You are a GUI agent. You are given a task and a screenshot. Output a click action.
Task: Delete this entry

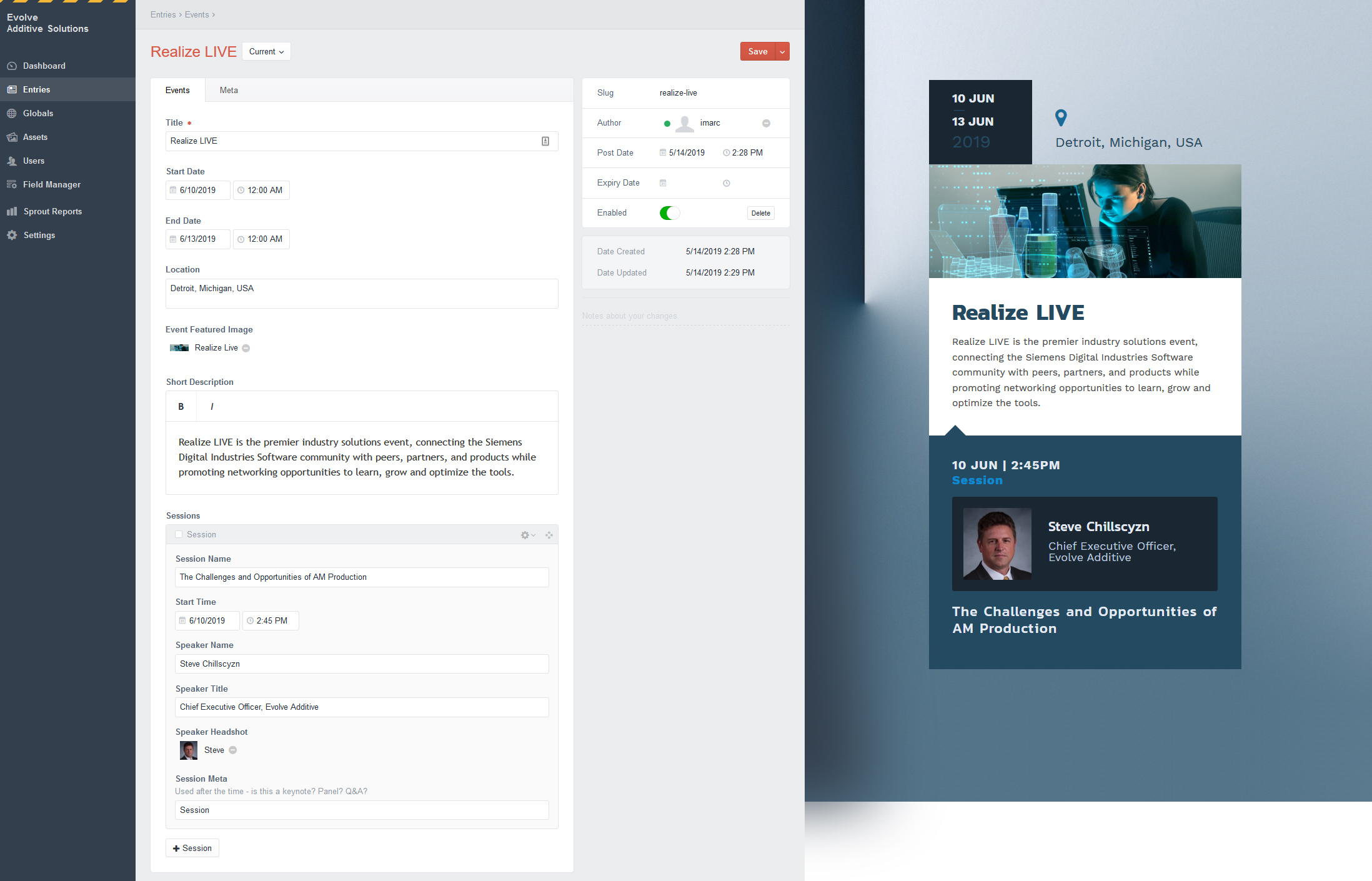tap(761, 213)
